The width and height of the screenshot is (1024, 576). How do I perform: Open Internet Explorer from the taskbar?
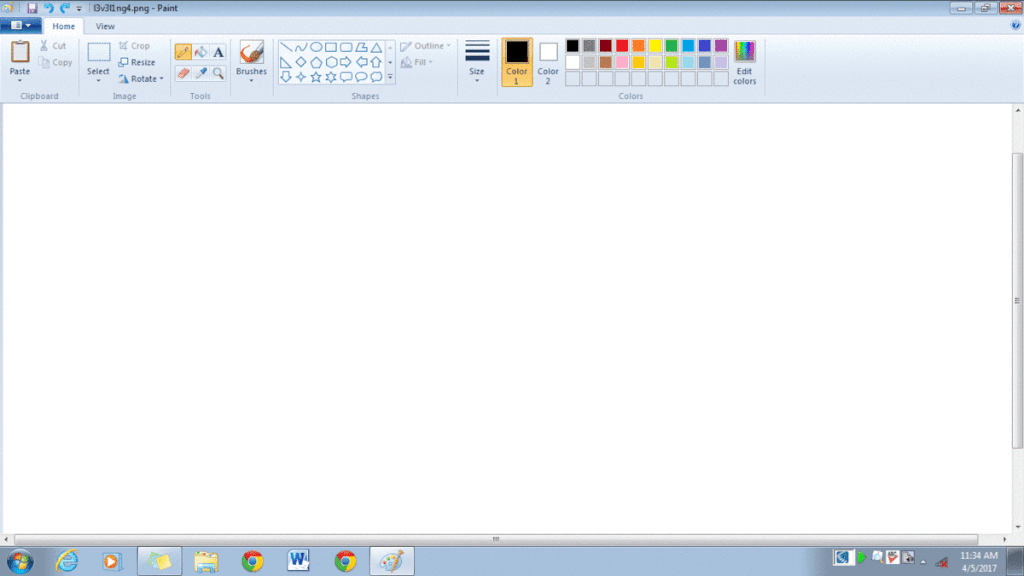(67, 561)
